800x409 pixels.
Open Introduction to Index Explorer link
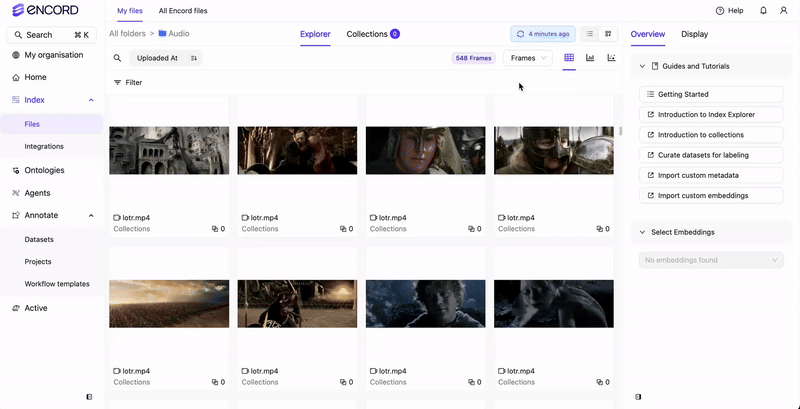[x=711, y=115]
